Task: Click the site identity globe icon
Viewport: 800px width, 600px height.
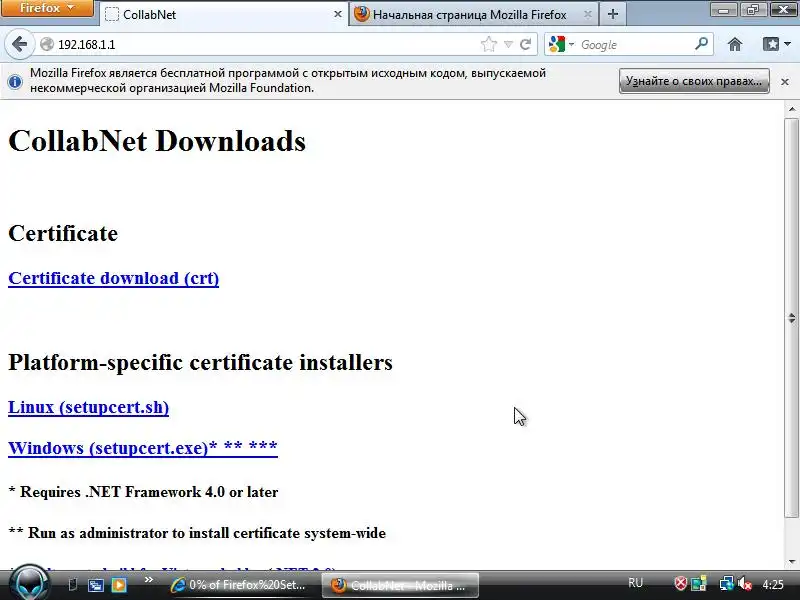Action: point(47,44)
